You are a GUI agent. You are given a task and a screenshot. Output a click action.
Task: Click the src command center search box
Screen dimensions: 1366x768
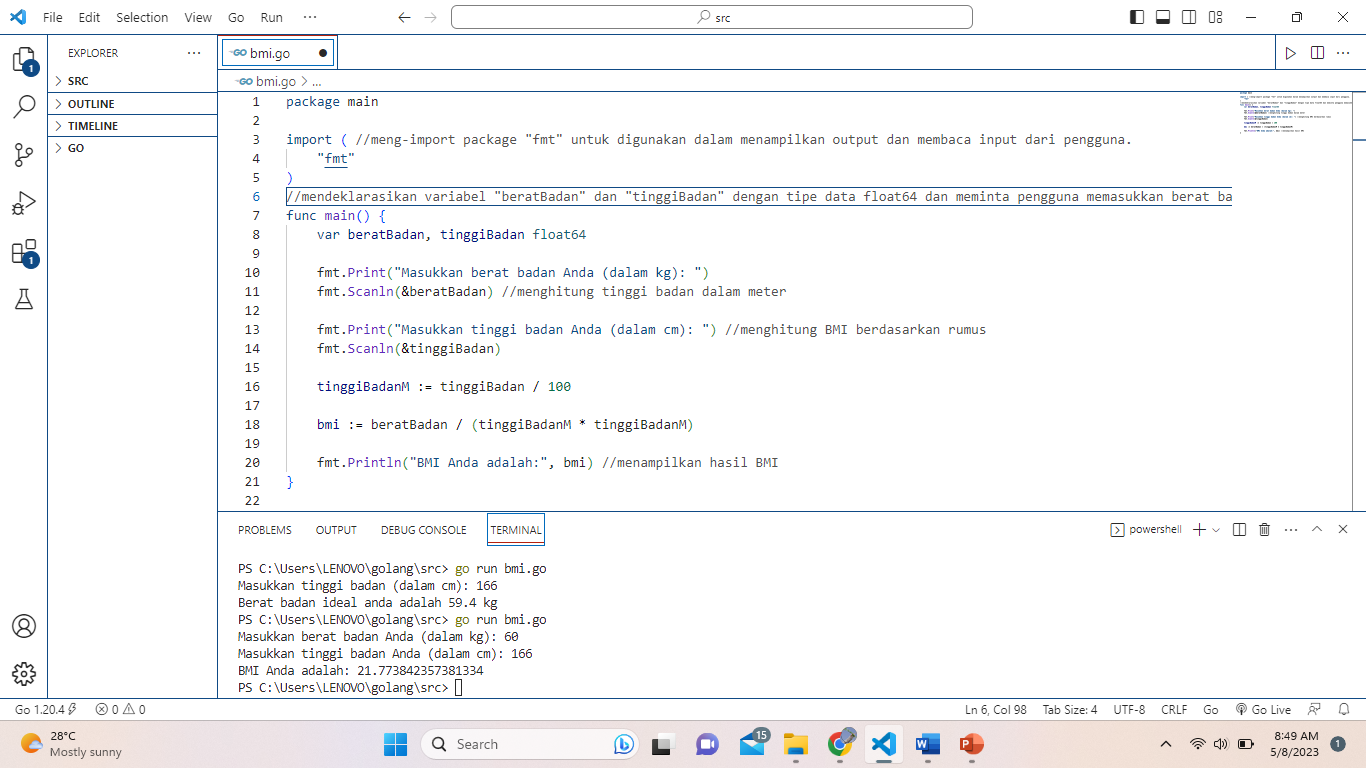(x=712, y=17)
